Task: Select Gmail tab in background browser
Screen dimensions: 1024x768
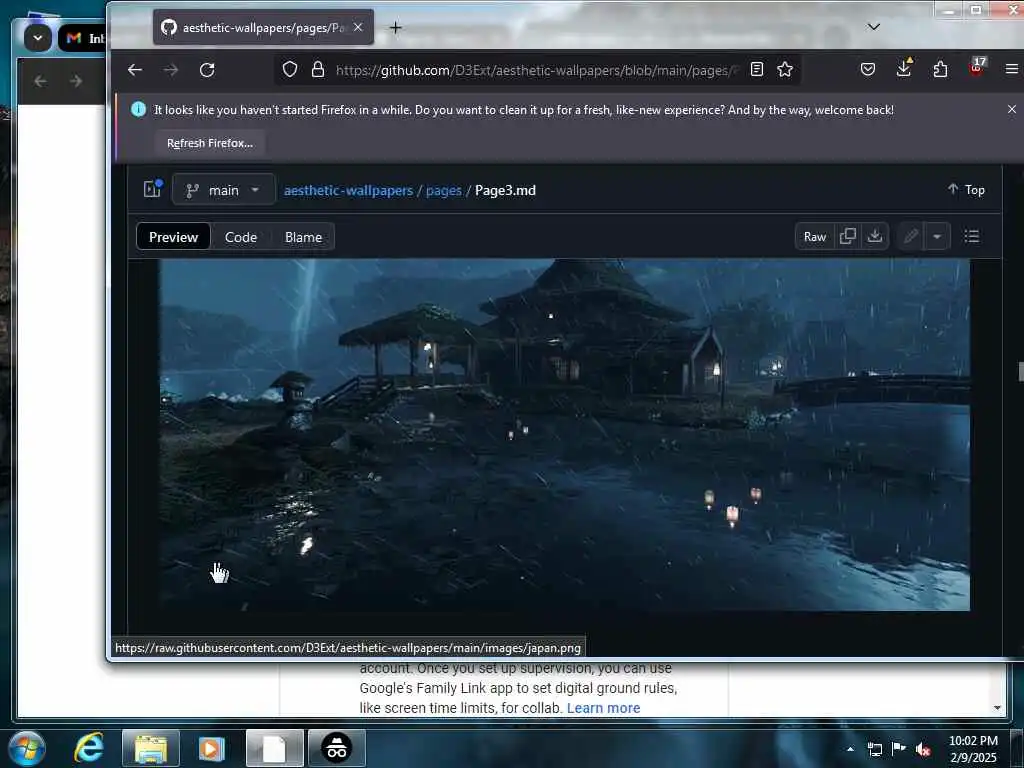Action: pyautogui.click(x=83, y=39)
